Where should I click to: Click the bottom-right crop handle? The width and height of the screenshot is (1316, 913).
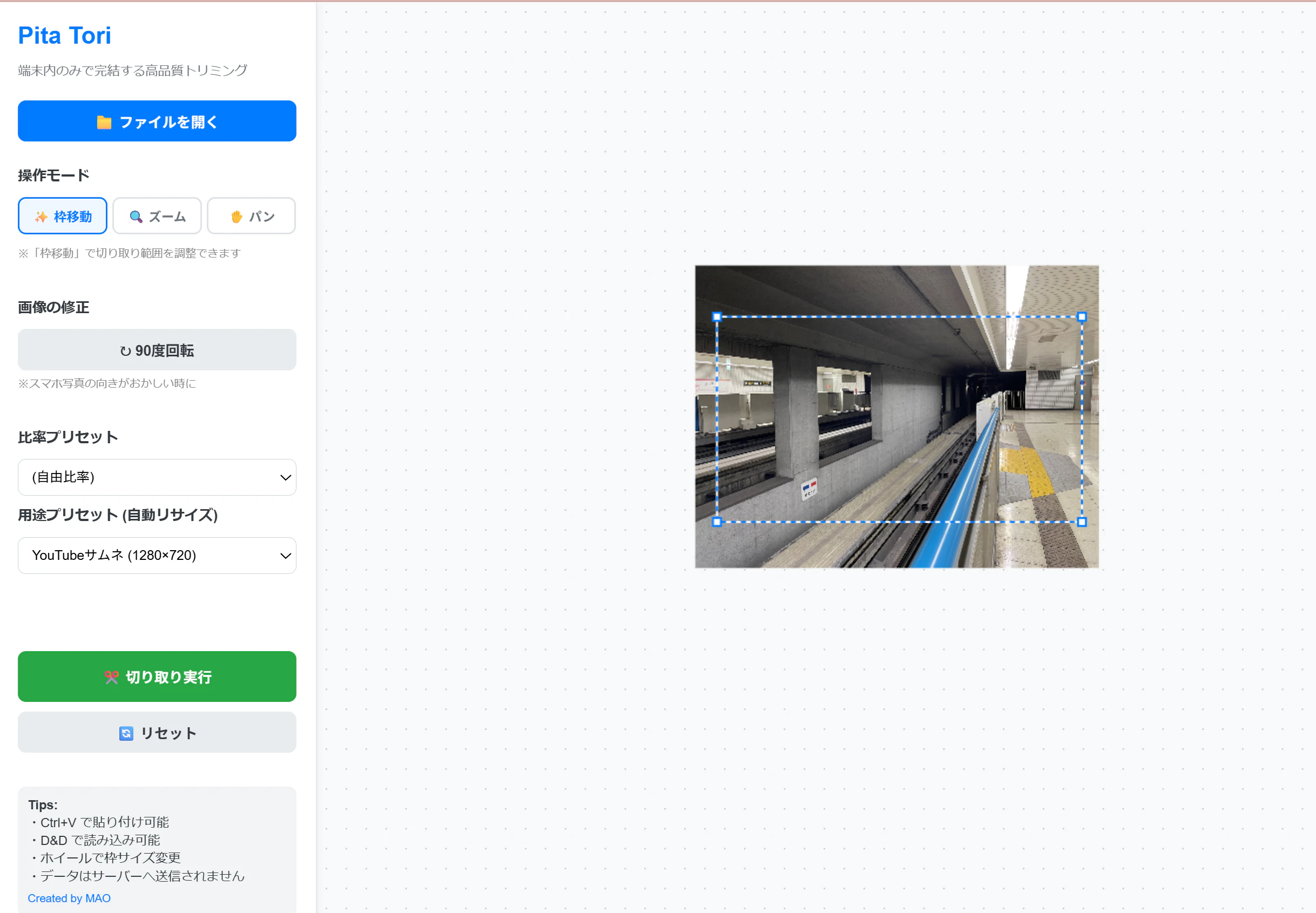point(1082,522)
